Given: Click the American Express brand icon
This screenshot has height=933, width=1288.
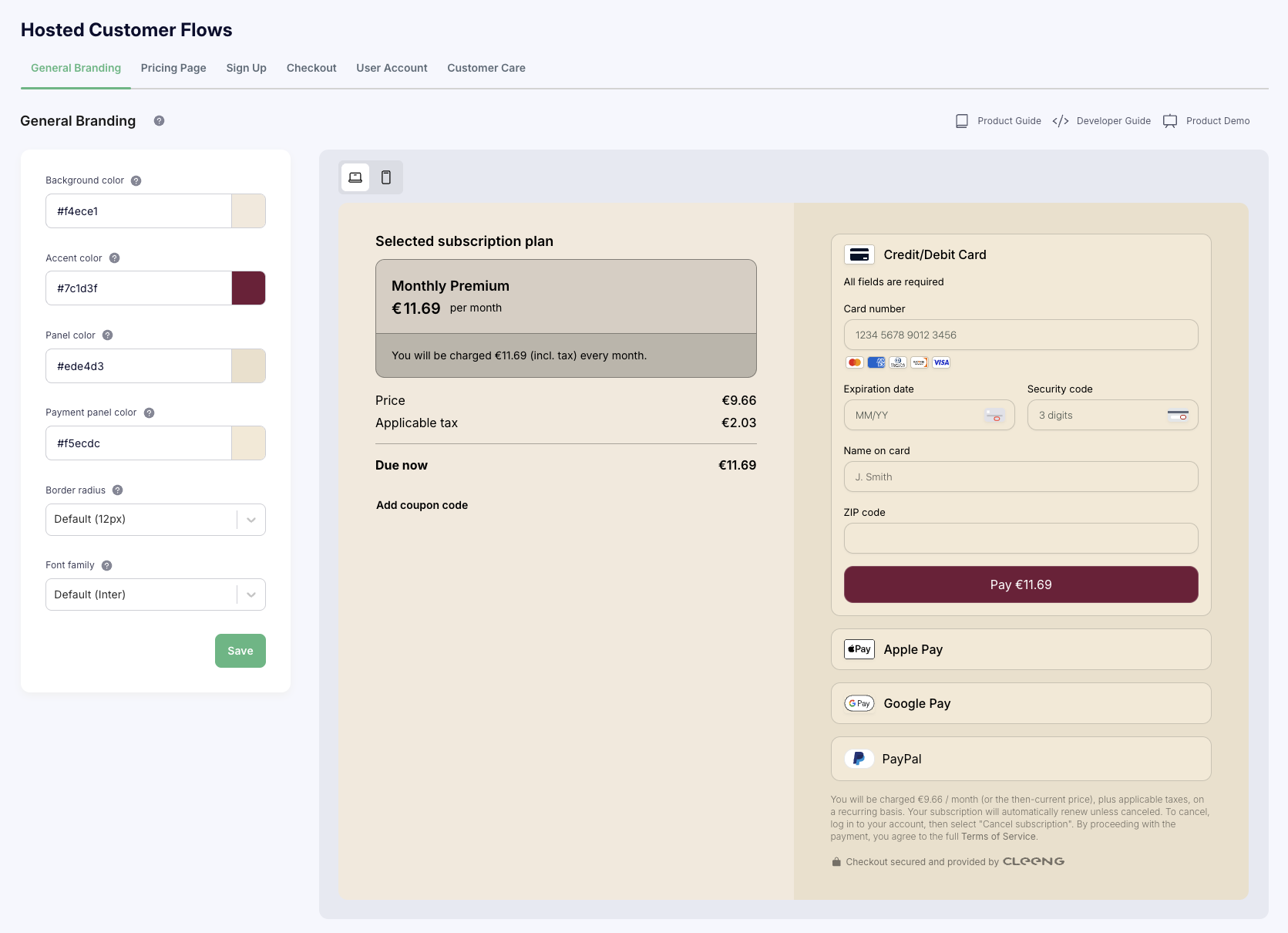Looking at the screenshot, I should [876, 362].
